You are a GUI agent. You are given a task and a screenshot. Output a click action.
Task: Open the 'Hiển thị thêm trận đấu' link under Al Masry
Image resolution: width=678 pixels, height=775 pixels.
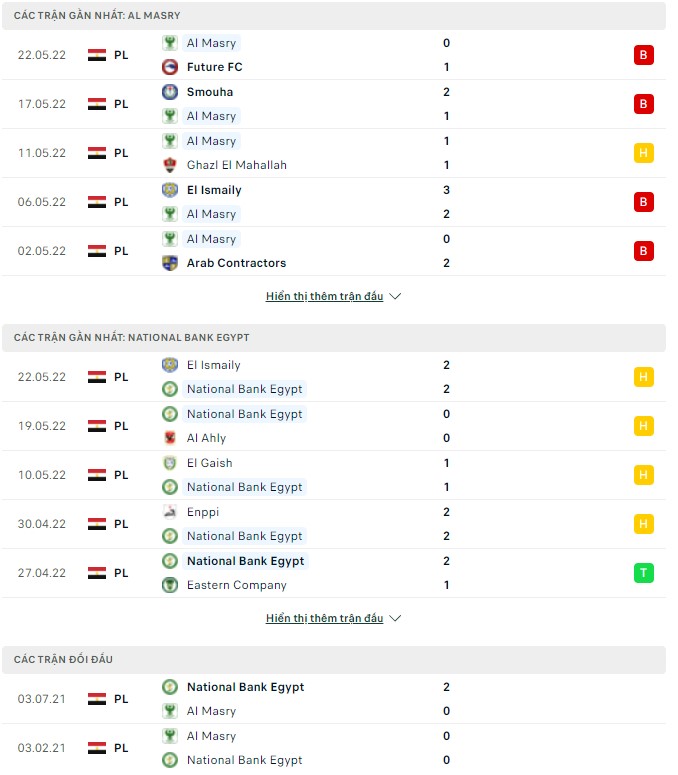tap(324, 297)
